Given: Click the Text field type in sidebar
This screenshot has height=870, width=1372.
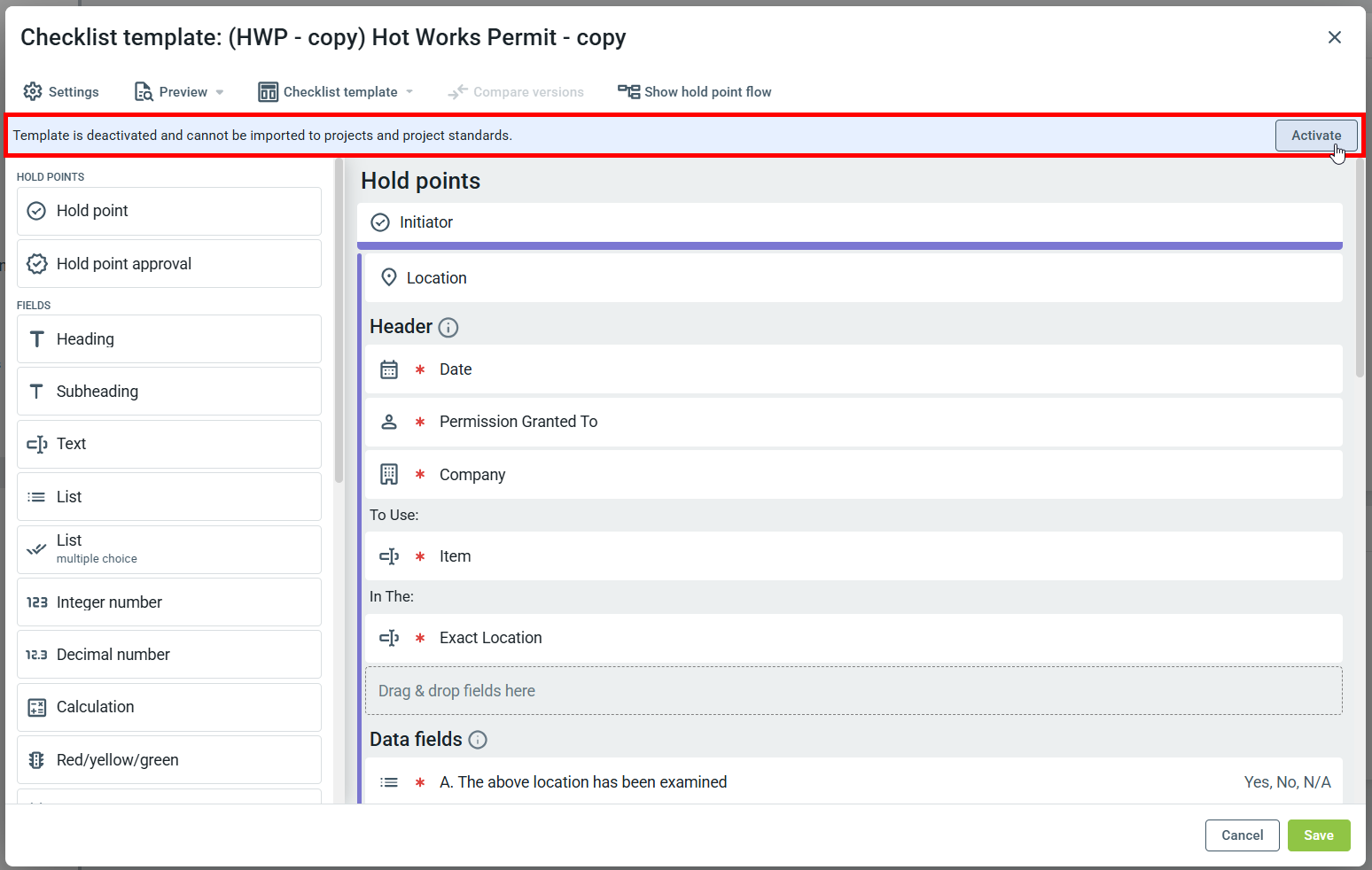Looking at the screenshot, I should 168,444.
